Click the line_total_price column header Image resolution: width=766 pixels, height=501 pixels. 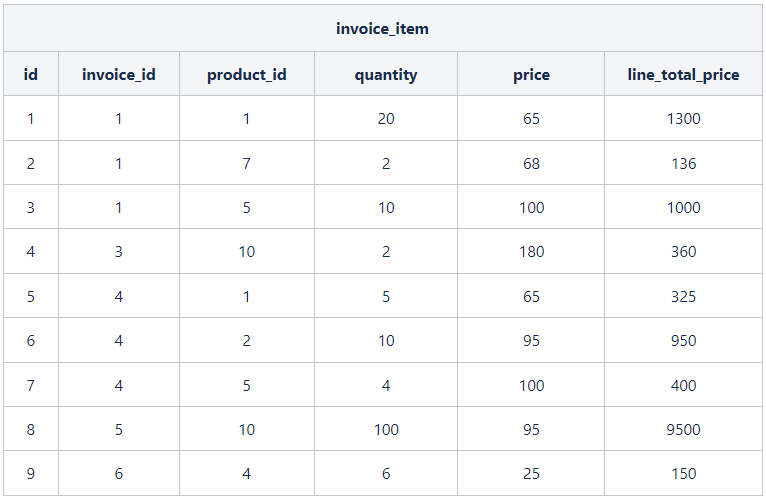click(x=683, y=75)
